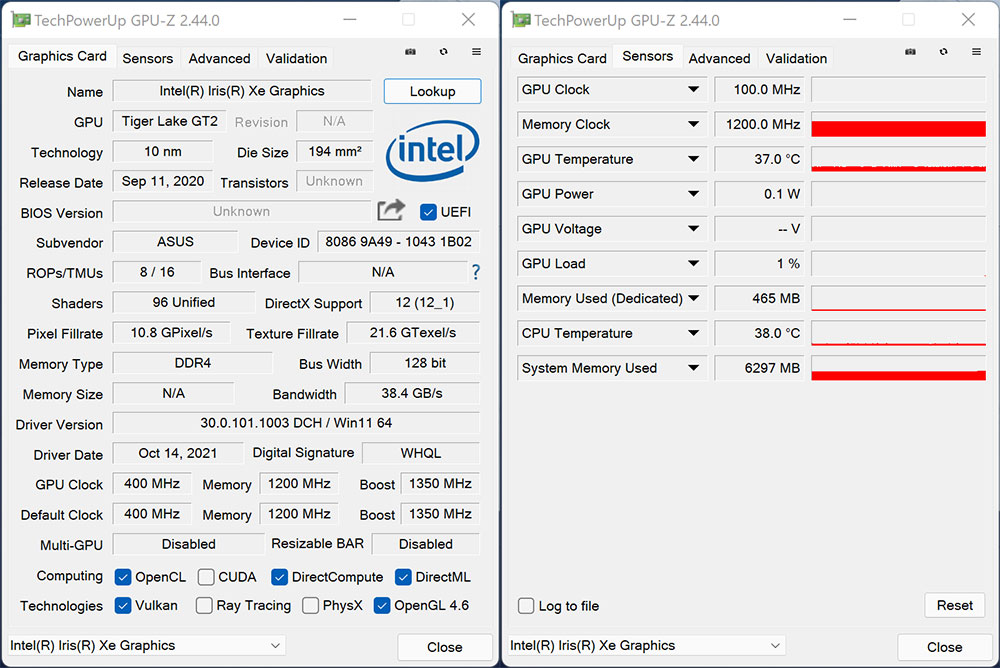Click the Intel logo
1000x668 pixels.
(x=432, y=151)
